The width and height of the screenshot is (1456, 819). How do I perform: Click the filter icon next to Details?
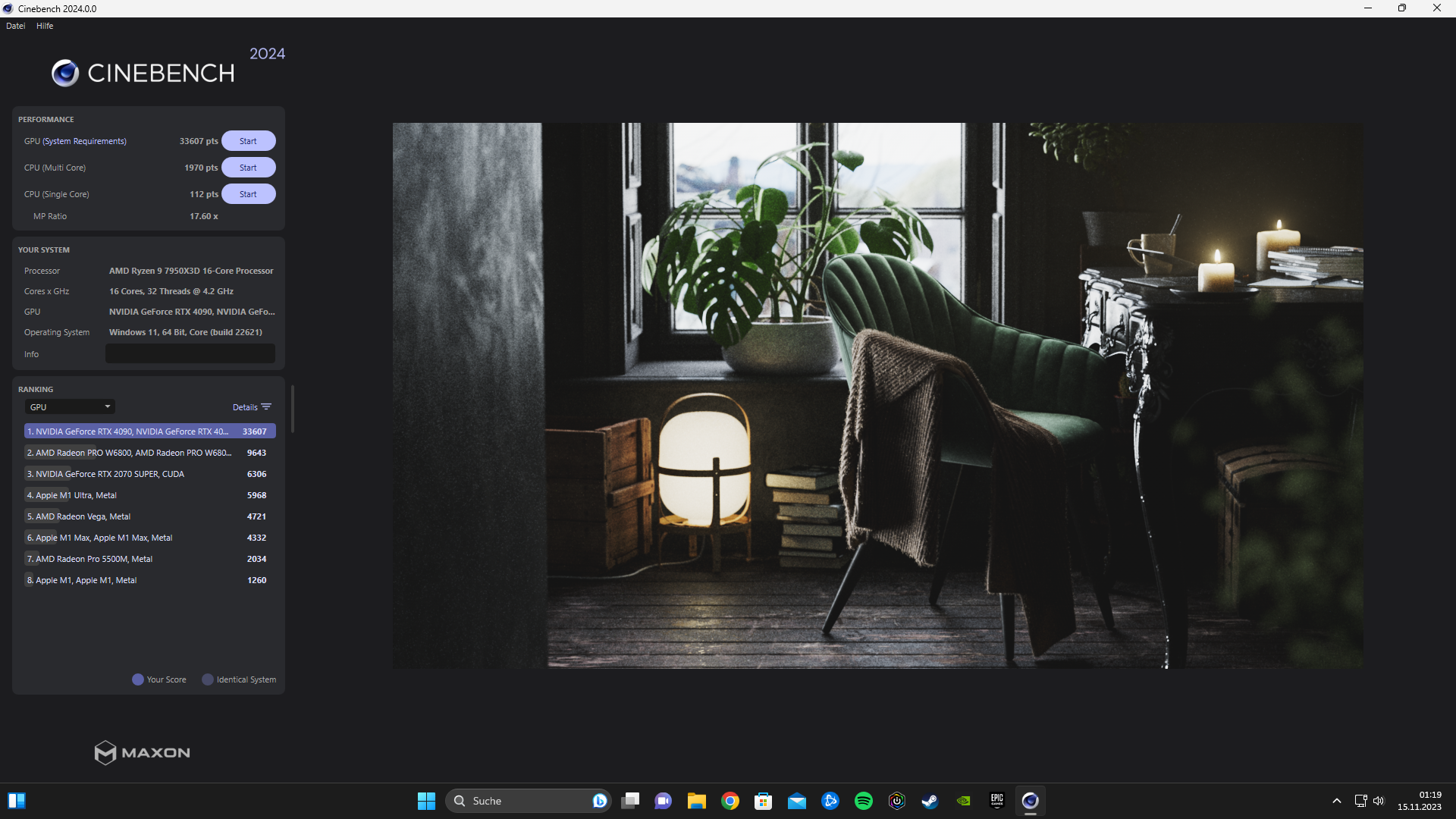tap(267, 406)
